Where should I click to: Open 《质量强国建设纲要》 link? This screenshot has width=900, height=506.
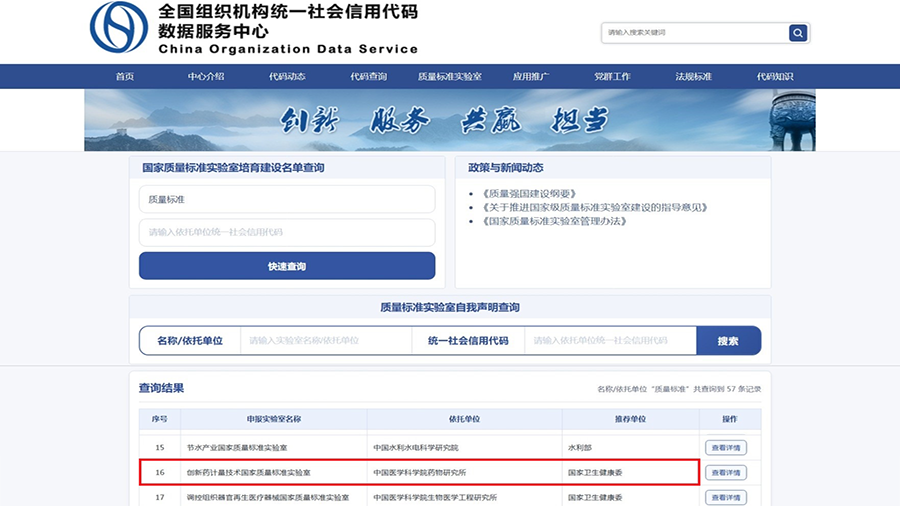pos(529,193)
